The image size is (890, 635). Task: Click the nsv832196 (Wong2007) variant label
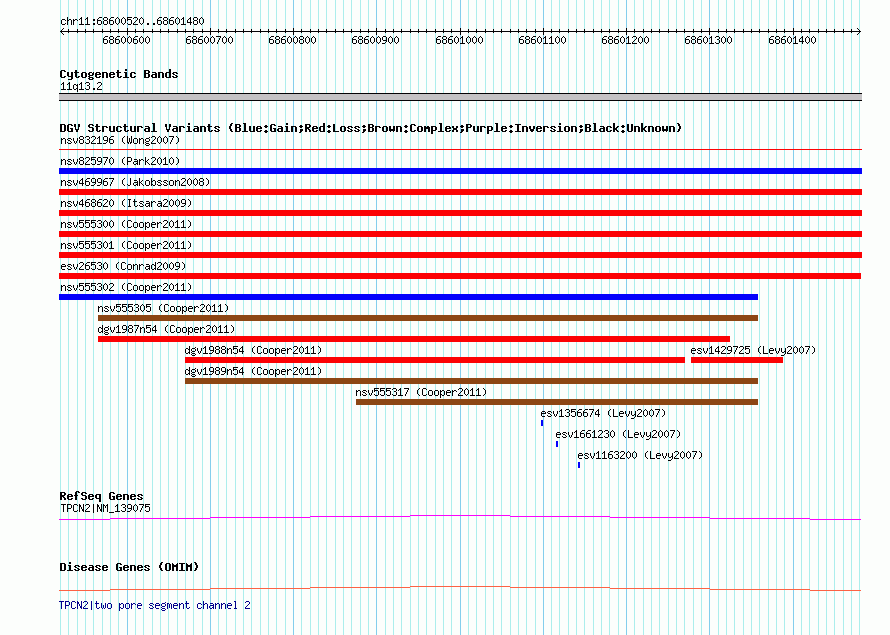tap(120, 140)
